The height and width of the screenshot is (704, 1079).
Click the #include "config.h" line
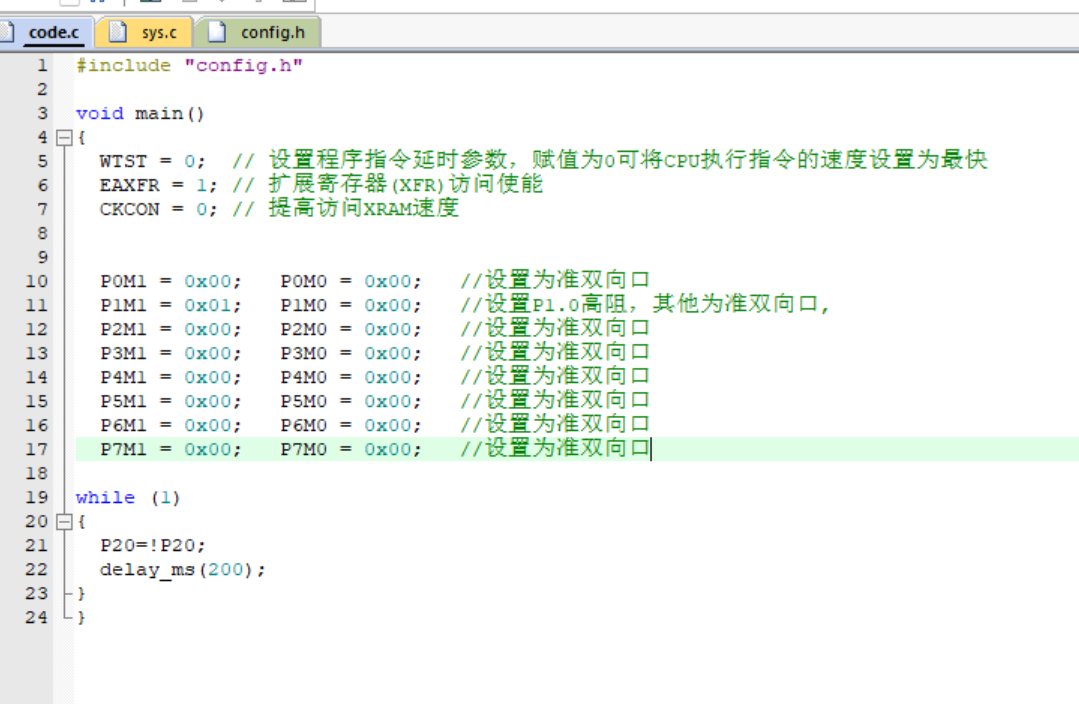click(189, 65)
